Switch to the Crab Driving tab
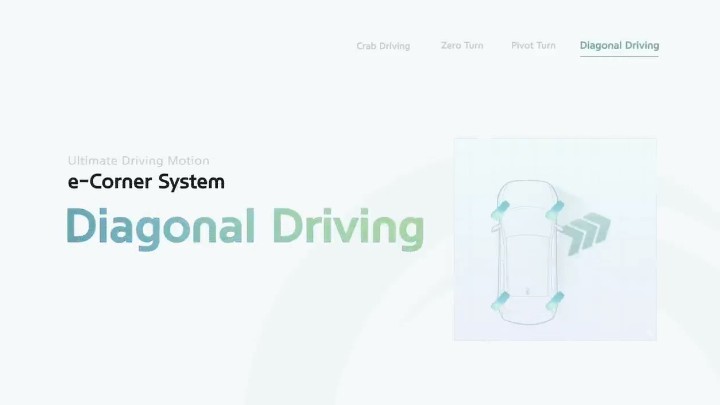720x405 pixels. tap(383, 46)
